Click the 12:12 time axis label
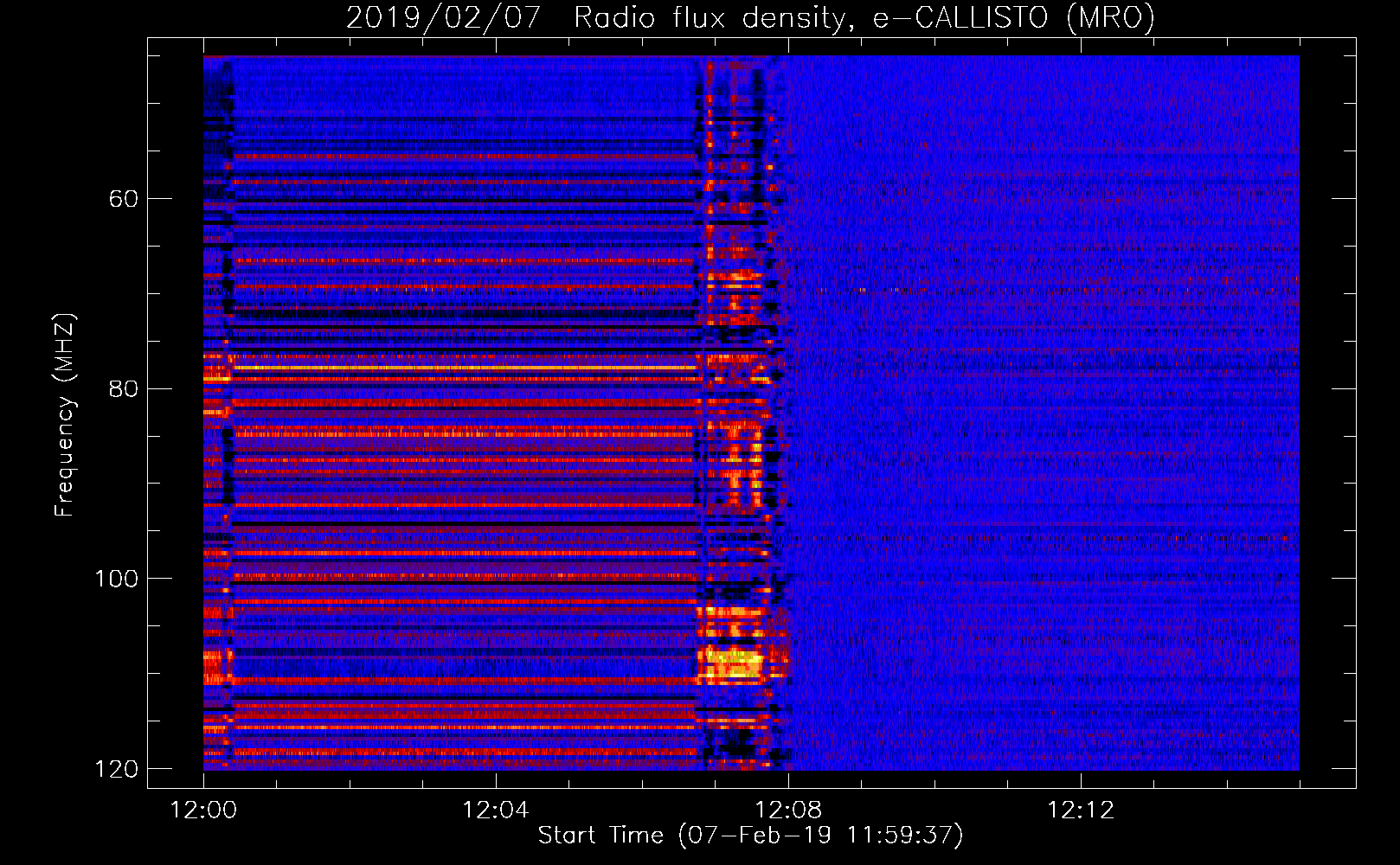Image resolution: width=1400 pixels, height=865 pixels. tap(1081, 810)
